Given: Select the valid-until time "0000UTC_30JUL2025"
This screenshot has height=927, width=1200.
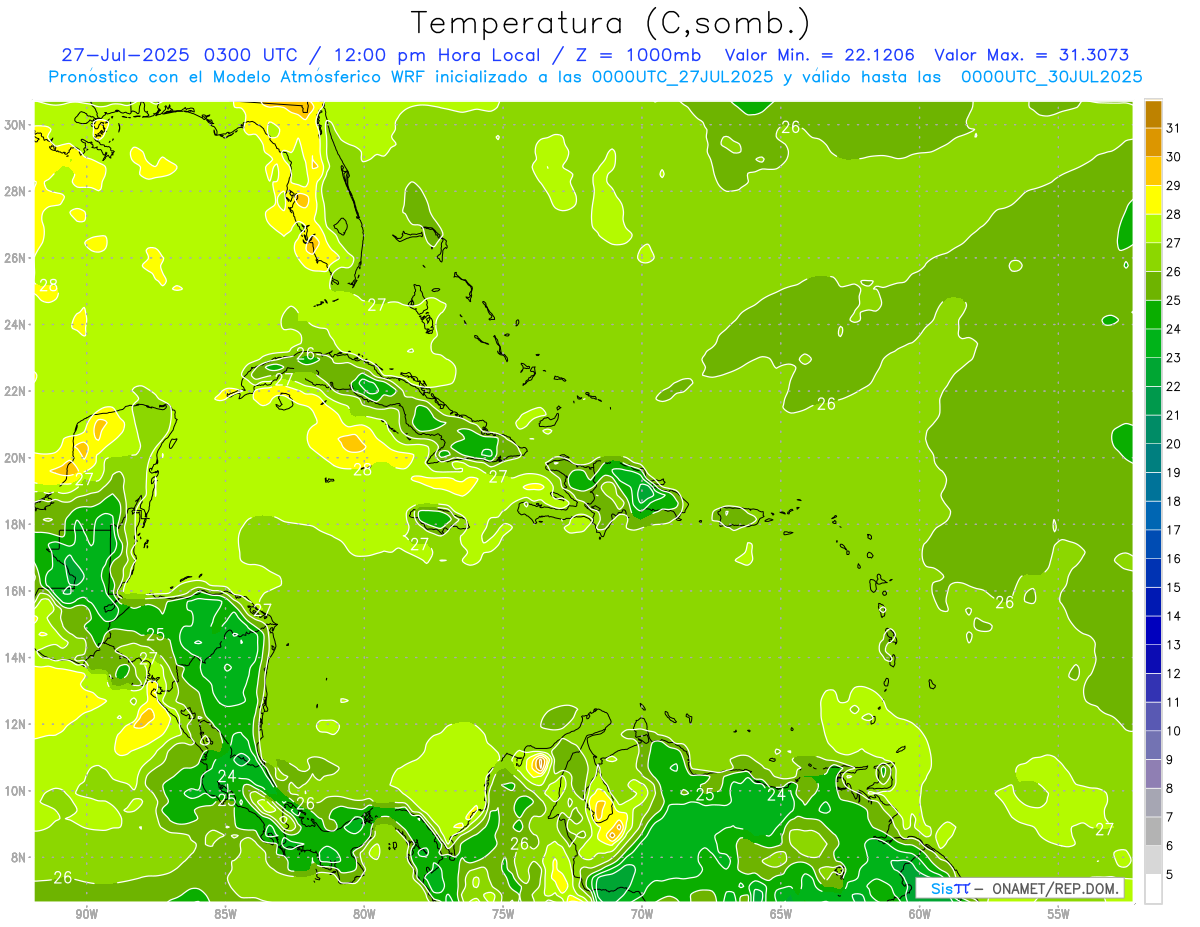Looking at the screenshot, I should (1052, 77).
